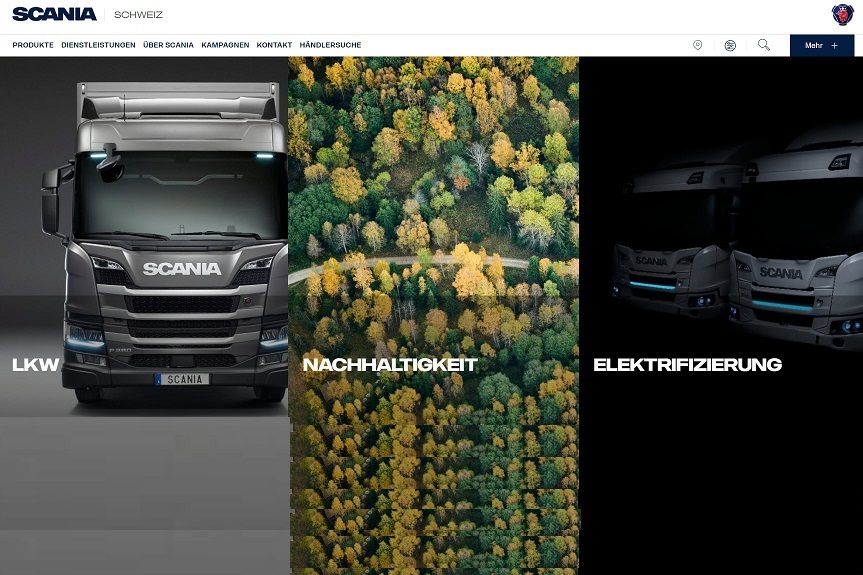Viewport: 863px width, 575px height.
Task: Open the Elektrifizierung heading
Action: point(687,365)
